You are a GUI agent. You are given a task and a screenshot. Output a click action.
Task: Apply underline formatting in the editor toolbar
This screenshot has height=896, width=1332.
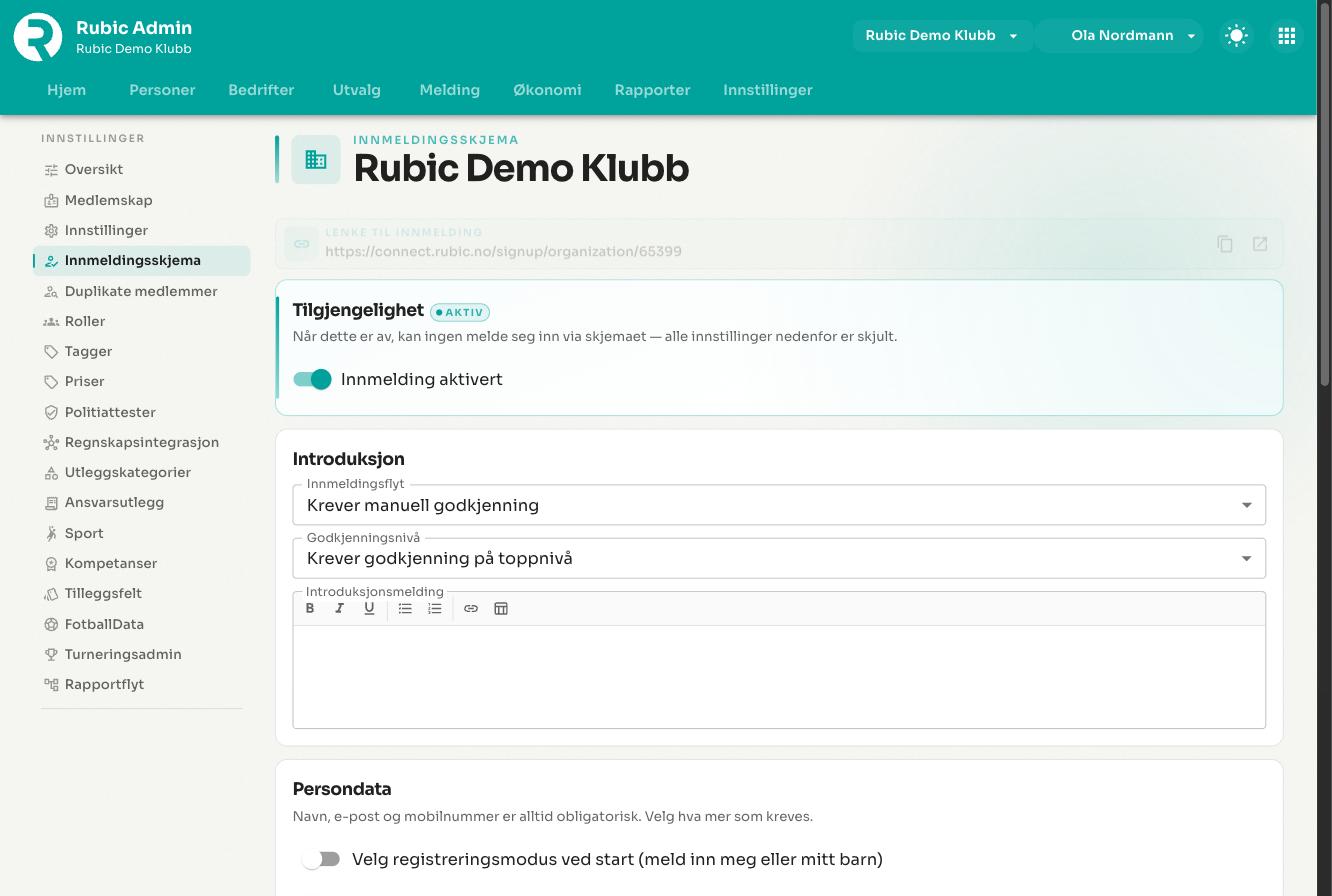(x=369, y=608)
